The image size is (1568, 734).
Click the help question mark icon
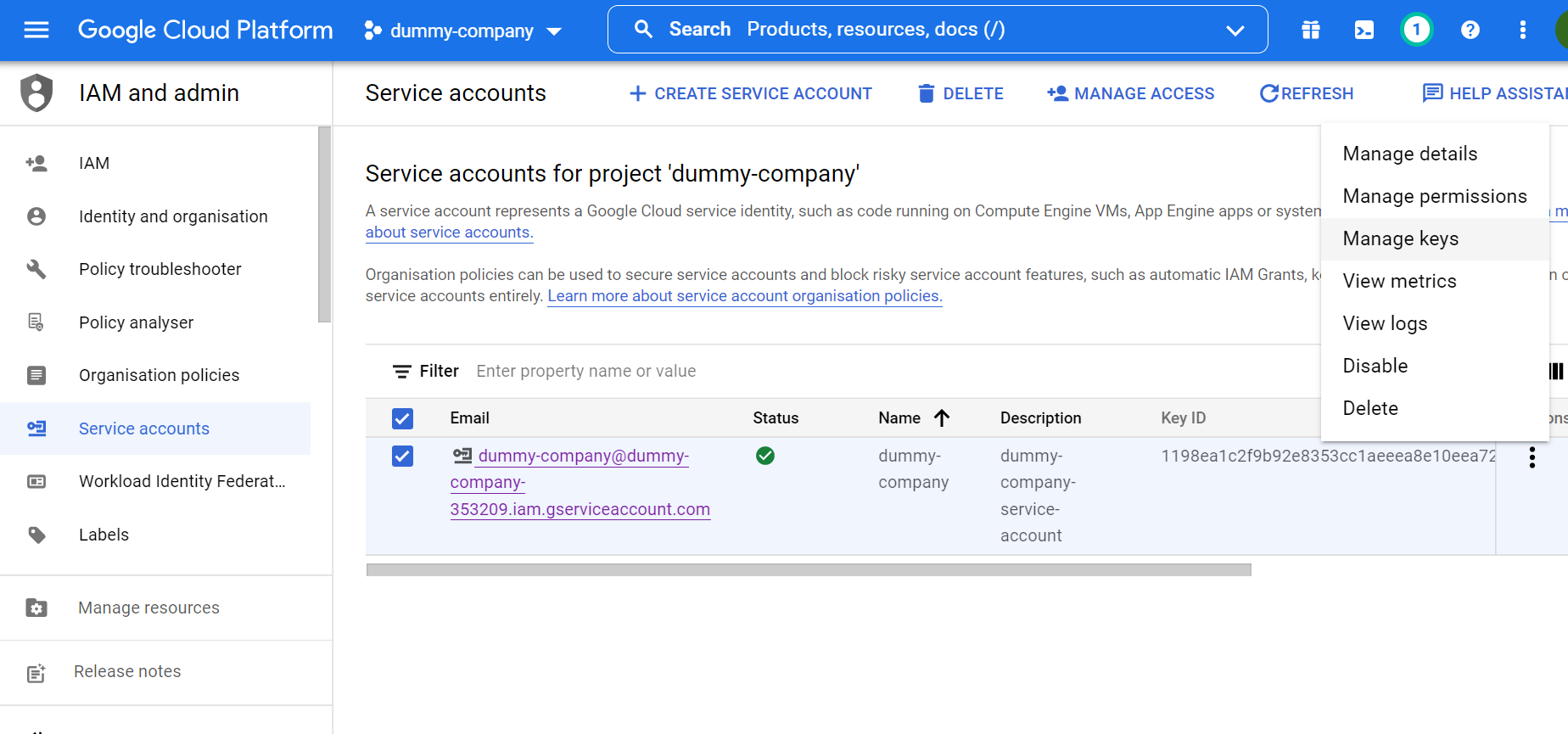1470,31
